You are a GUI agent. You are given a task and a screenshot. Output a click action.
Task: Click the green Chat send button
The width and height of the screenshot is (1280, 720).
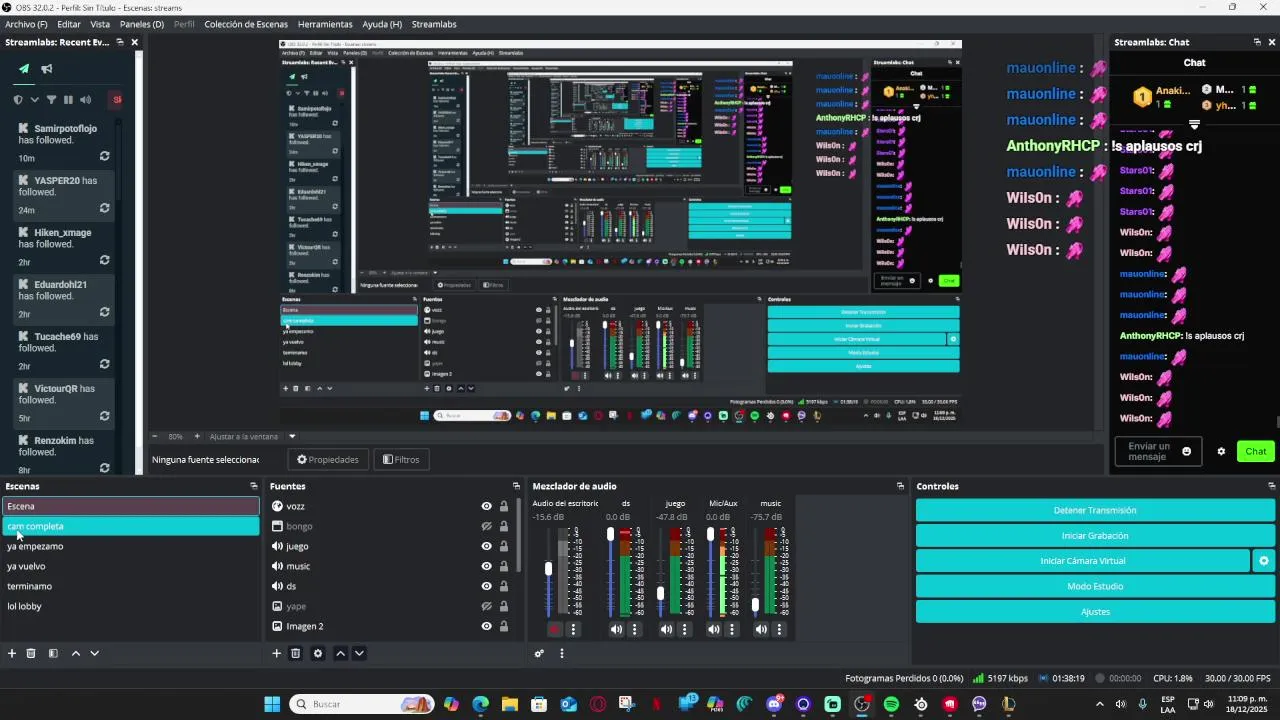[x=1256, y=451]
